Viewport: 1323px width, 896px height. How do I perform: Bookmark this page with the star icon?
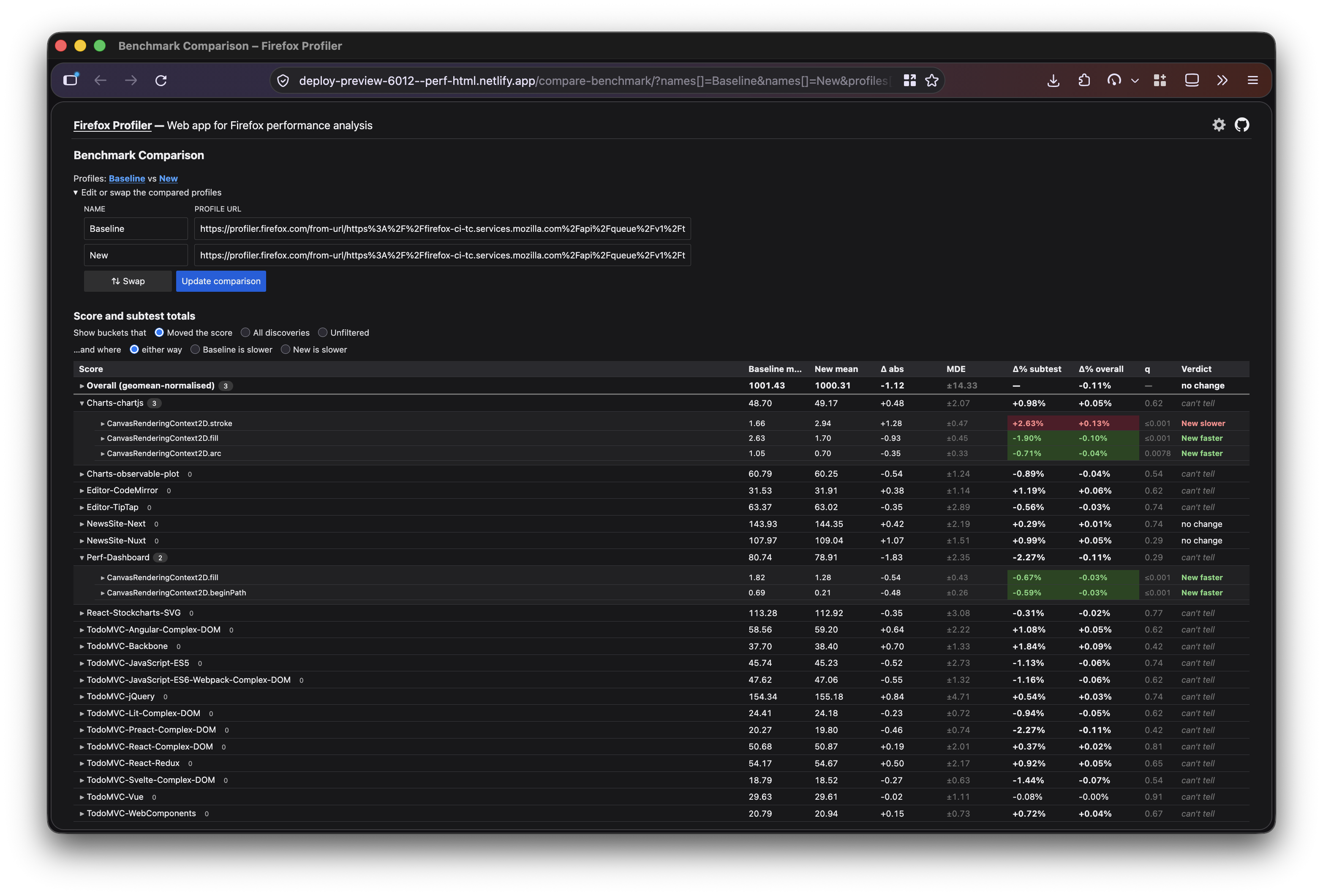pyautogui.click(x=932, y=80)
